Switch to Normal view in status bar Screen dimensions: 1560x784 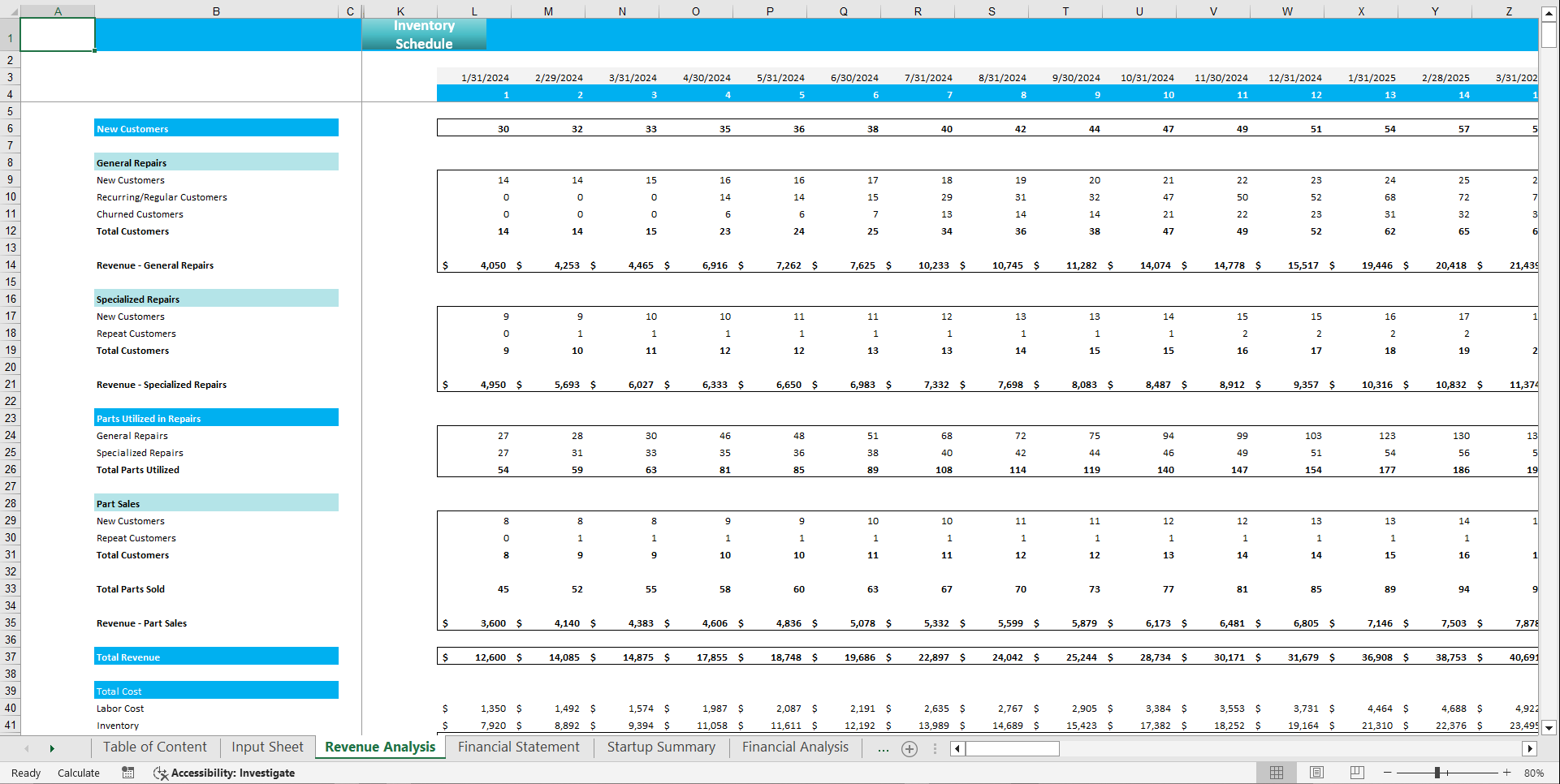pos(1277,772)
